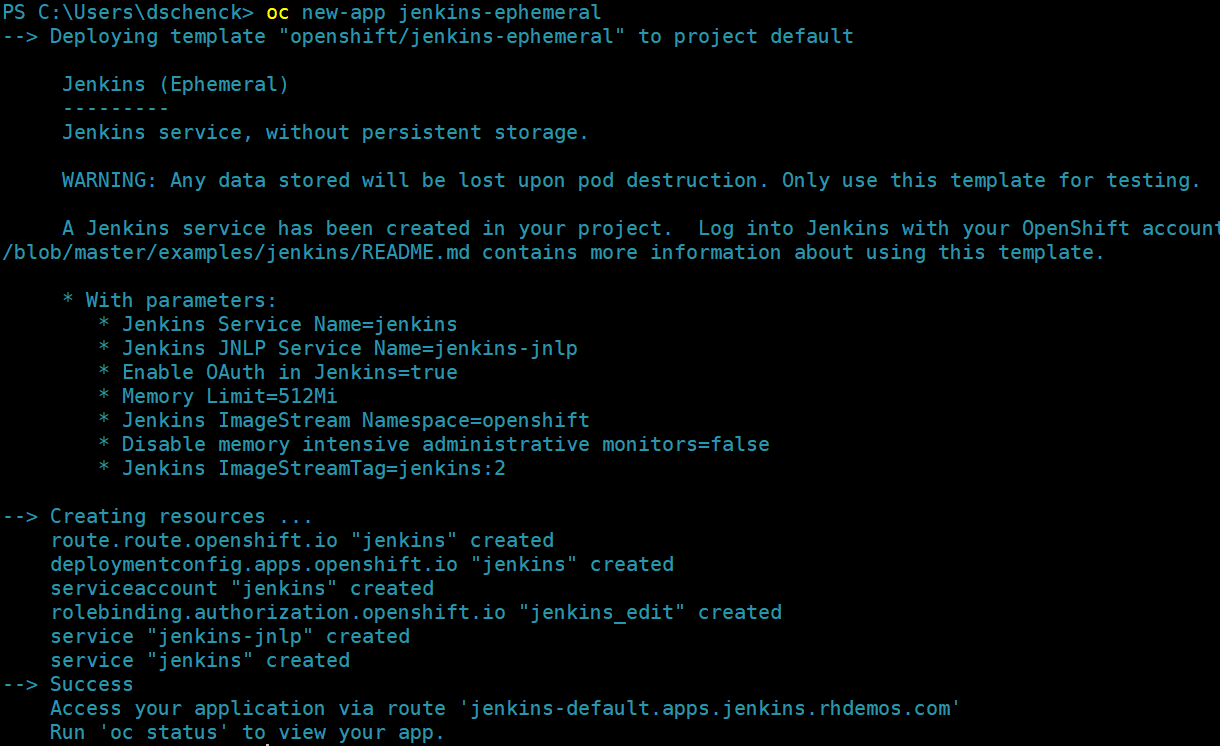Click the 'With parameters:' line
The width and height of the screenshot is (1220, 746).
[x=180, y=300]
